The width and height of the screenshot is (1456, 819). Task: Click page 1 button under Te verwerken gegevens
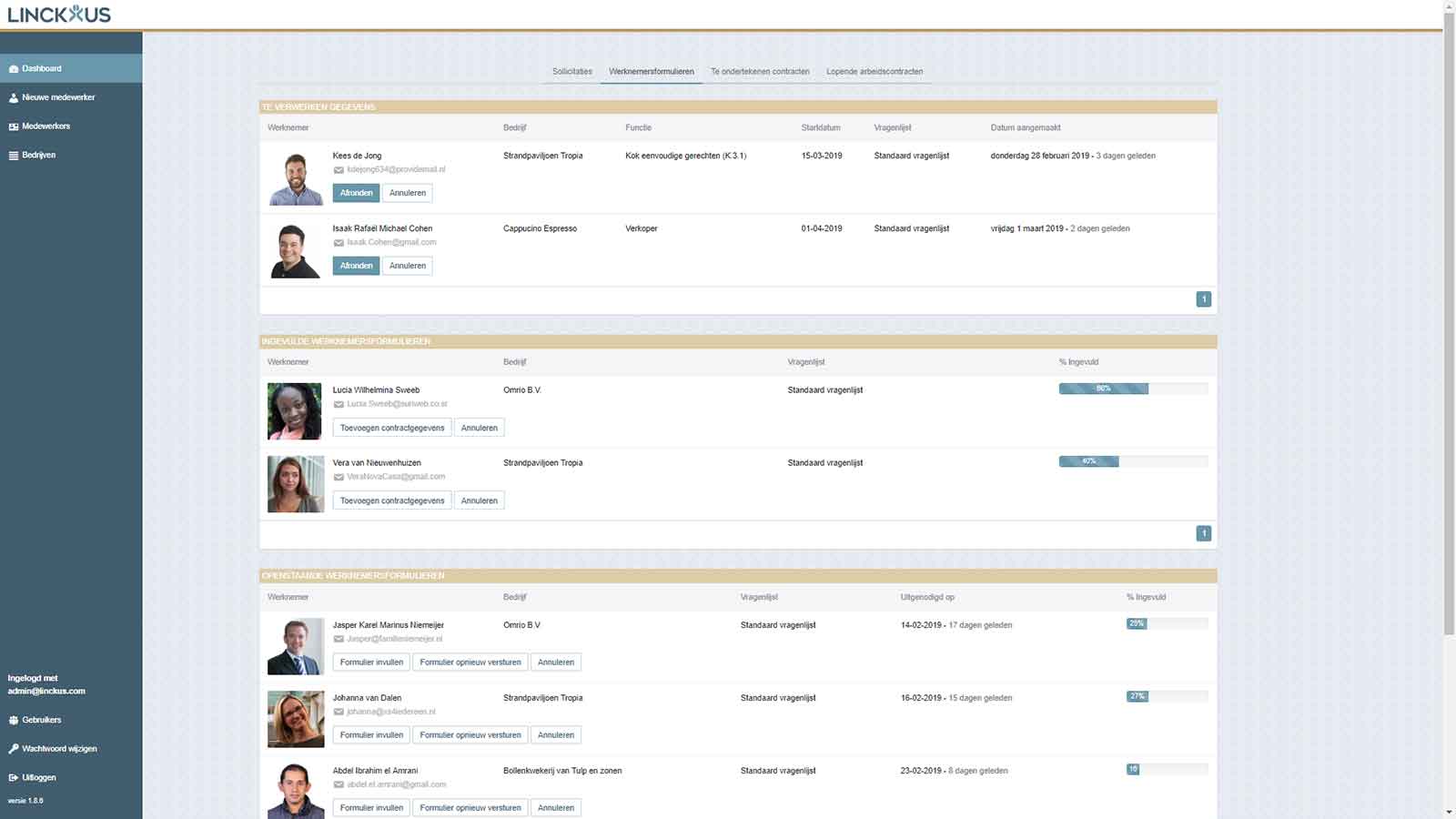point(1203,299)
